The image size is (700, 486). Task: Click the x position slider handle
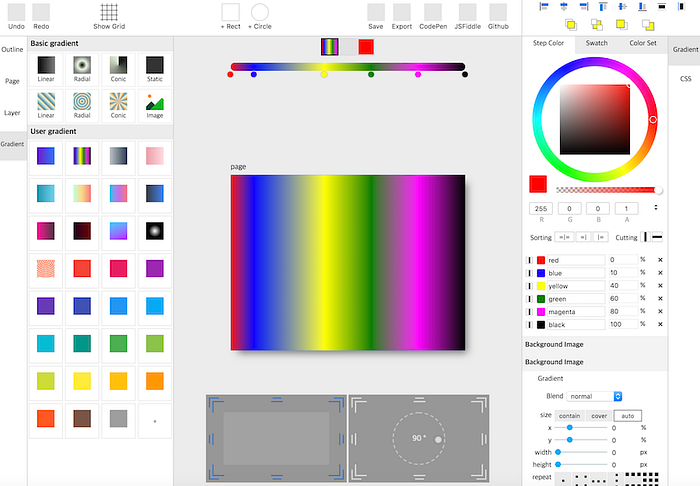570,428
